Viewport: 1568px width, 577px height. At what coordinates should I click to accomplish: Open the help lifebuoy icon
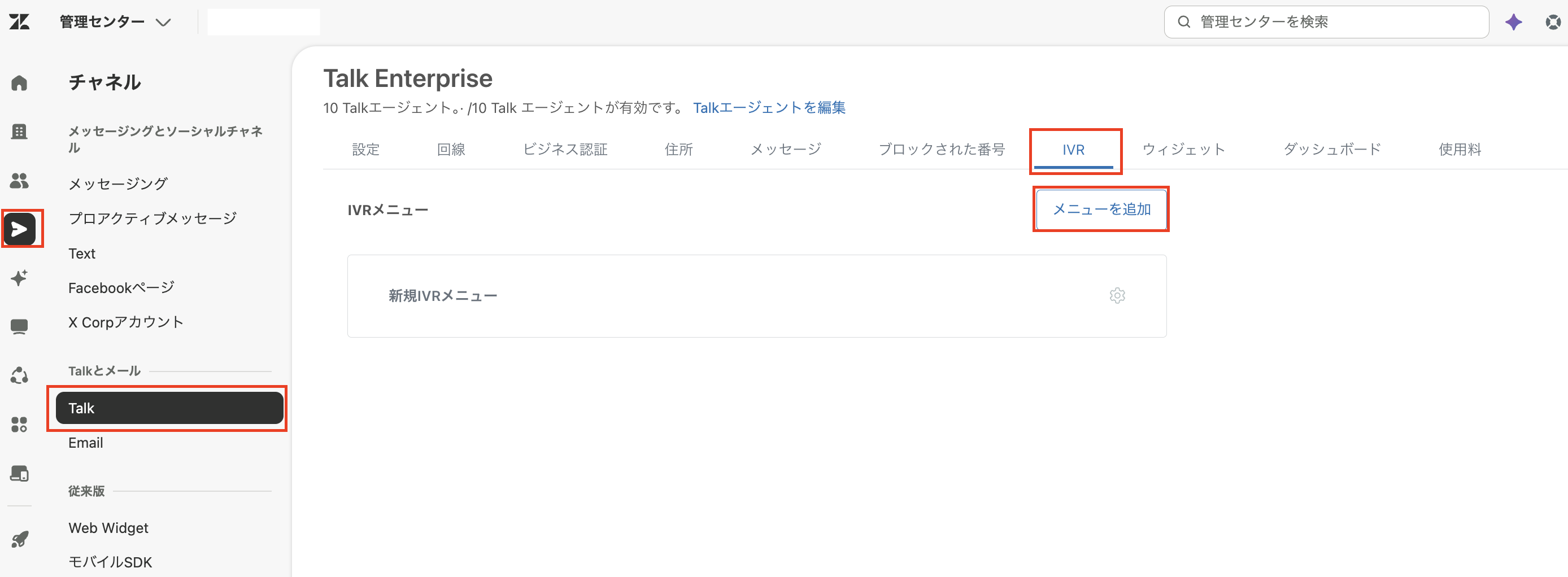click(1553, 23)
